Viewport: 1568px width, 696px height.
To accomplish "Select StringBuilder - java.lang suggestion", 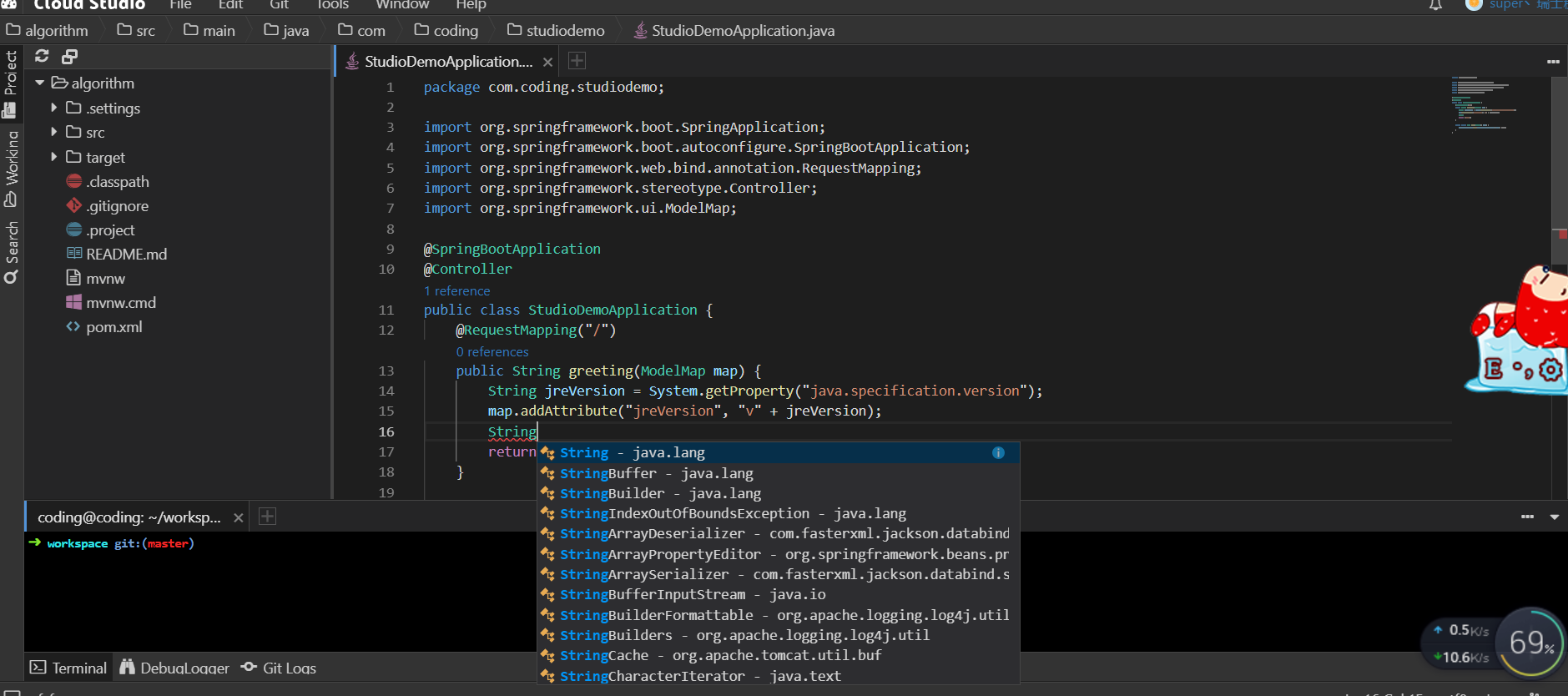I will [x=779, y=493].
